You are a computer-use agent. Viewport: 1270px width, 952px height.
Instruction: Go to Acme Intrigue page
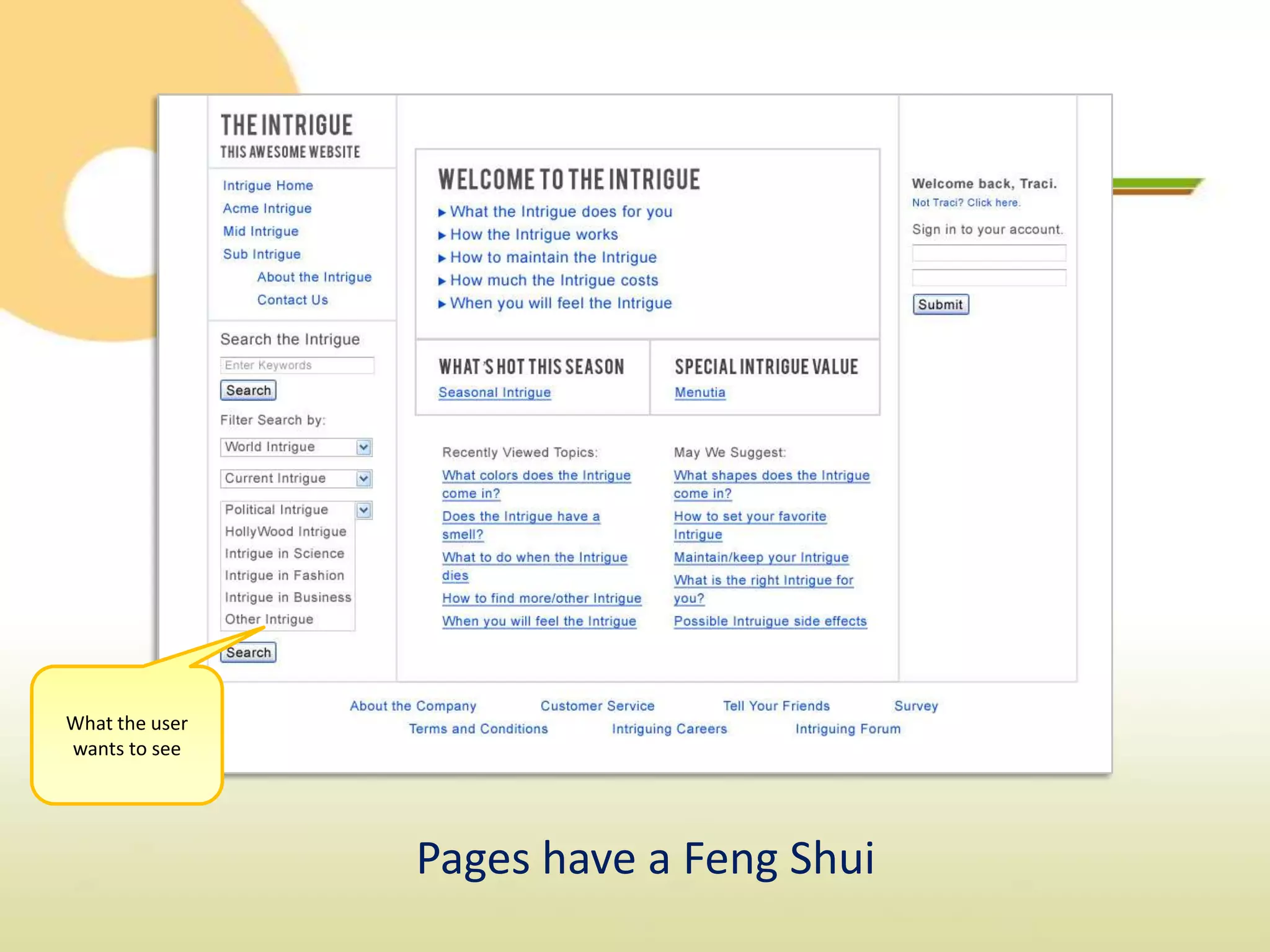(x=267, y=208)
